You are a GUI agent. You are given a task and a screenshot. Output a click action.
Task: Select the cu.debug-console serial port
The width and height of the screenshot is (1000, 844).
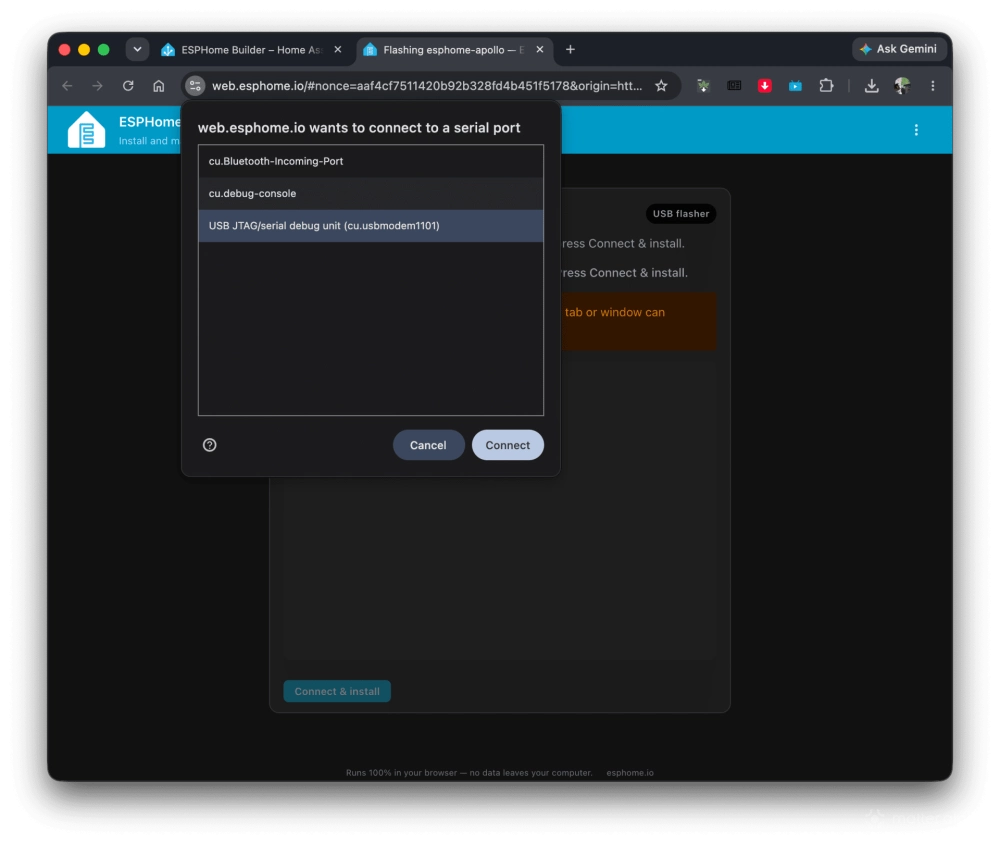371,193
